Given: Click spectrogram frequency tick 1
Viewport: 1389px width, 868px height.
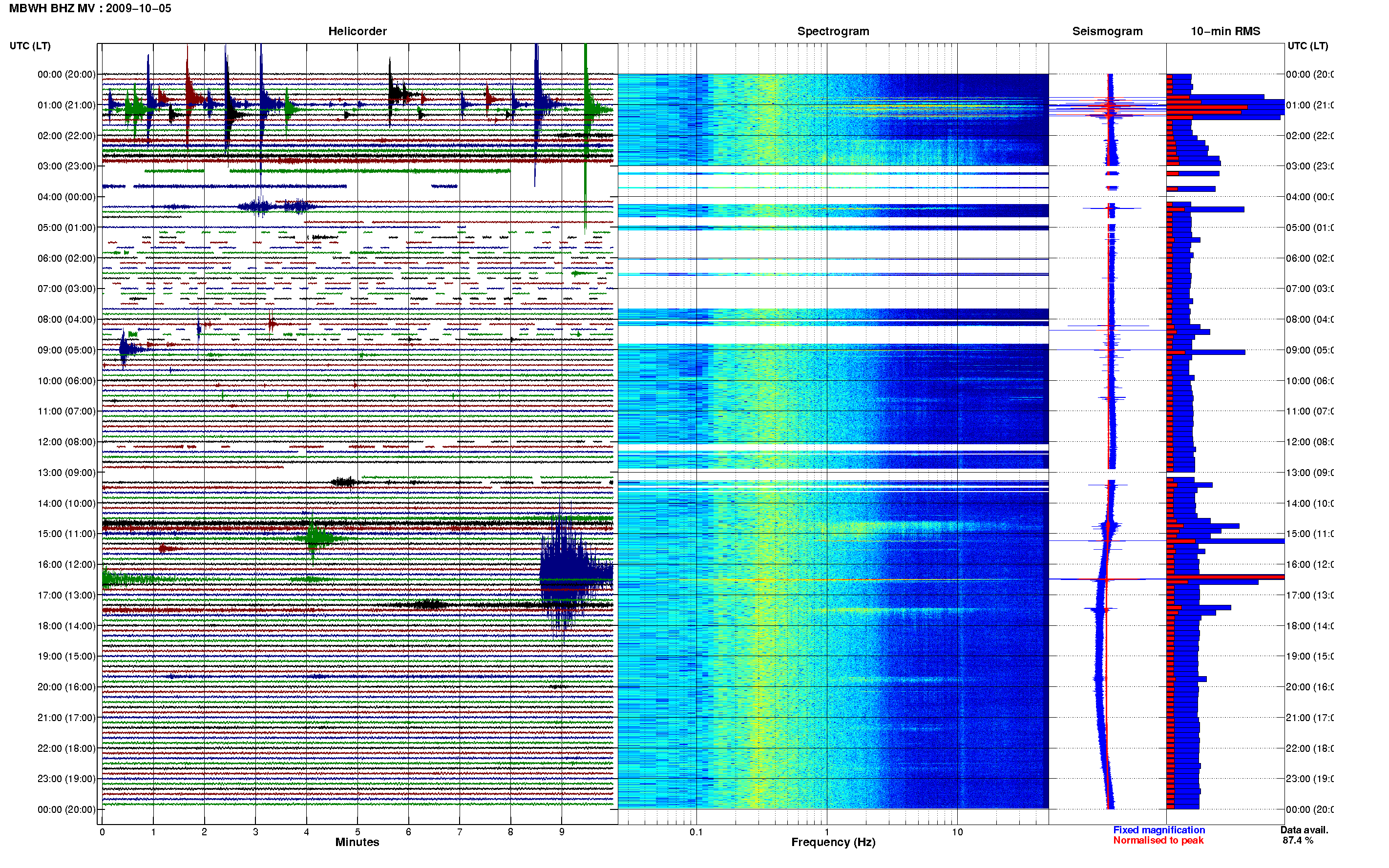Looking at the screenshot, I should [x=827, y=832].
